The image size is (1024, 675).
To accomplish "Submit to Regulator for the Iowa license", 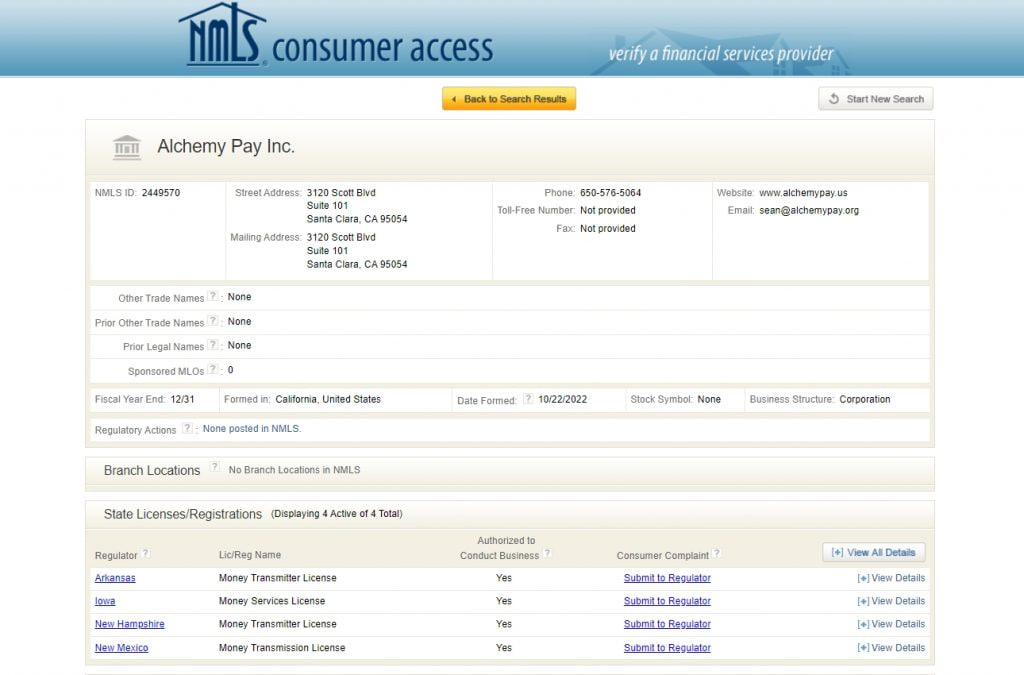I will tap(667, 601).
